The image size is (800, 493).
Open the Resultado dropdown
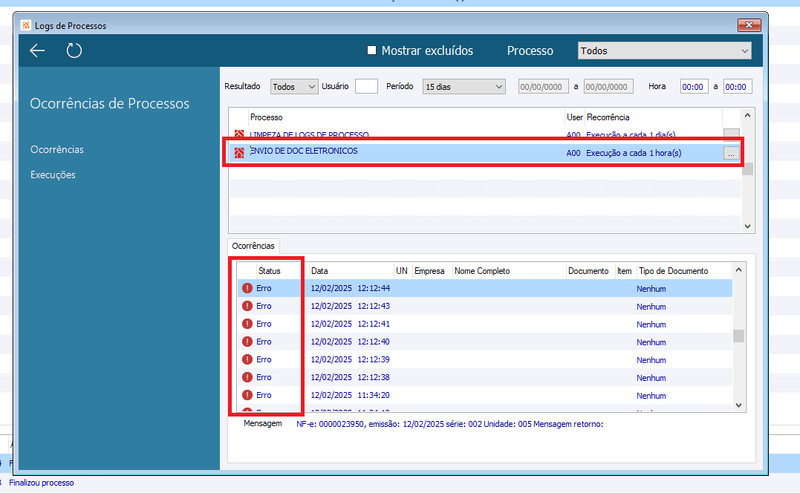click(294, 87)
